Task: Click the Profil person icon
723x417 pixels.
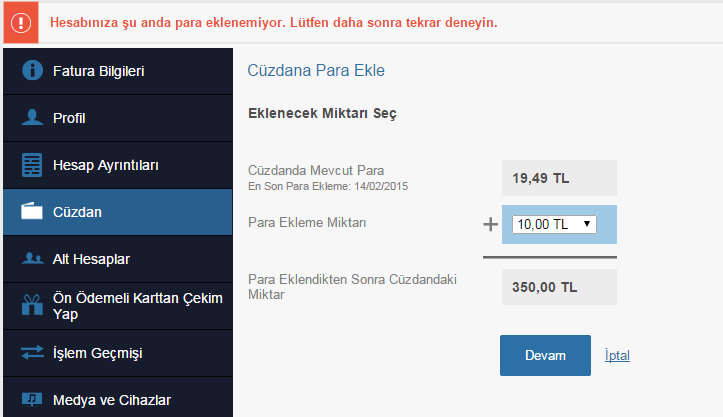Action: [32, 118]
